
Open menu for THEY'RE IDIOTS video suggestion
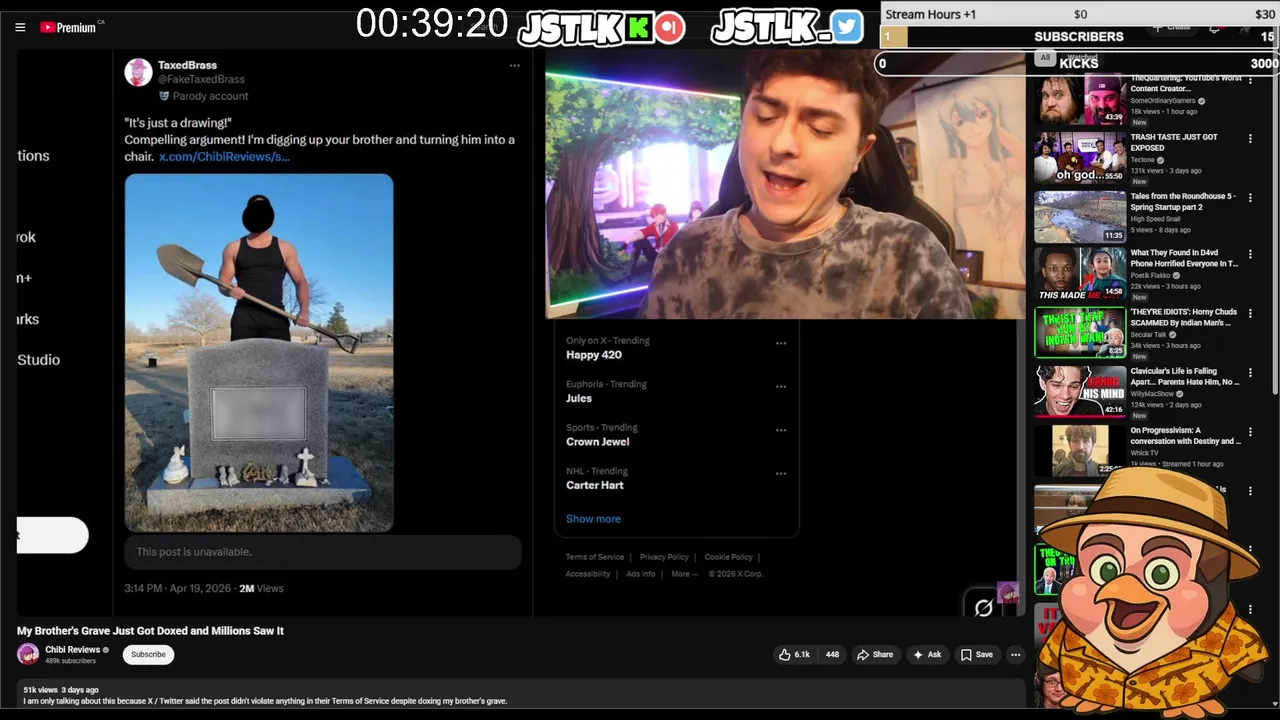1250,314
